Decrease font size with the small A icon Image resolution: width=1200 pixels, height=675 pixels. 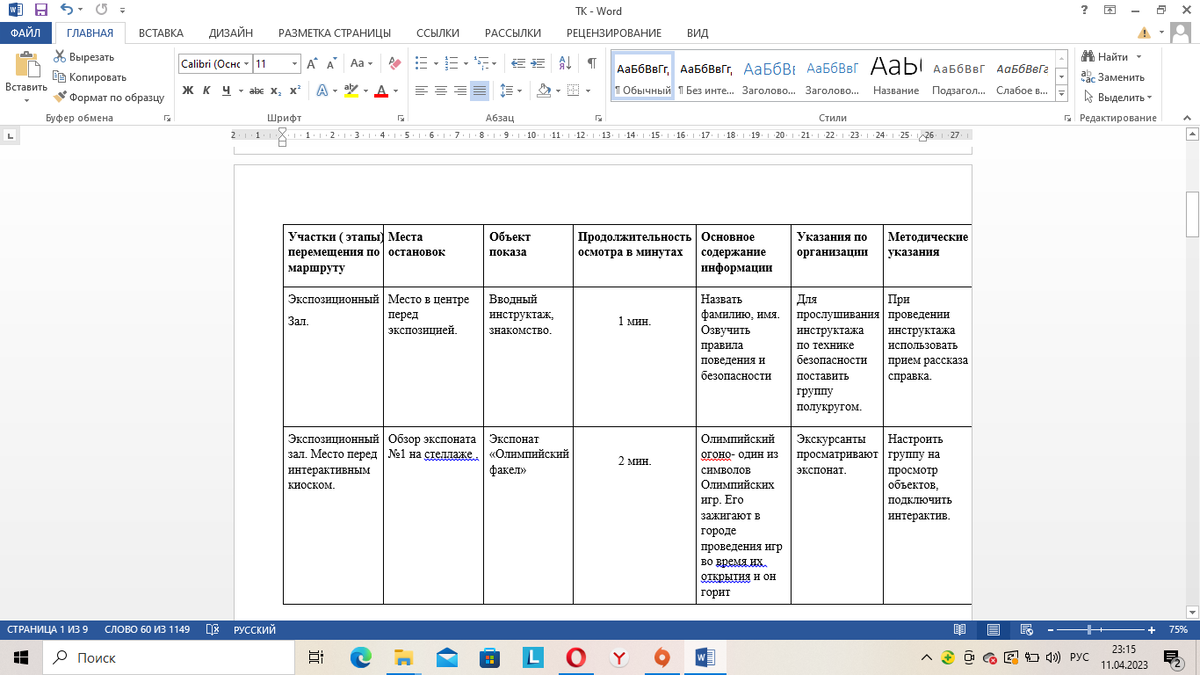coord(332,63)
